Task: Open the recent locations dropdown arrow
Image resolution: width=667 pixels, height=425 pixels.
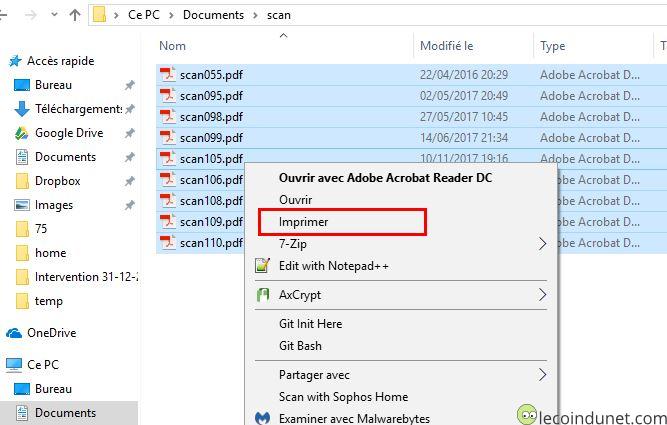Action: (x=54, y=14)
